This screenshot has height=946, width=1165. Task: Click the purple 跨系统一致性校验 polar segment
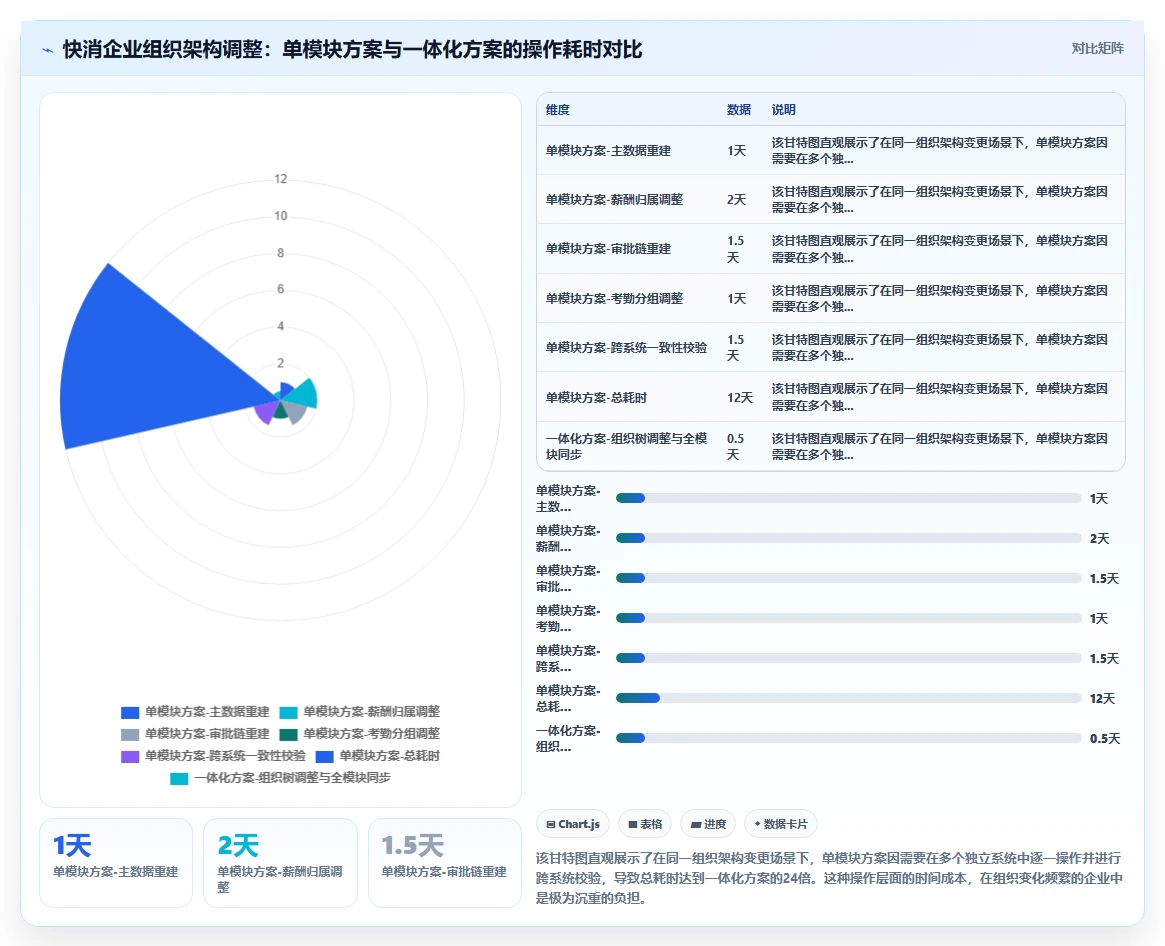point(266,411)
